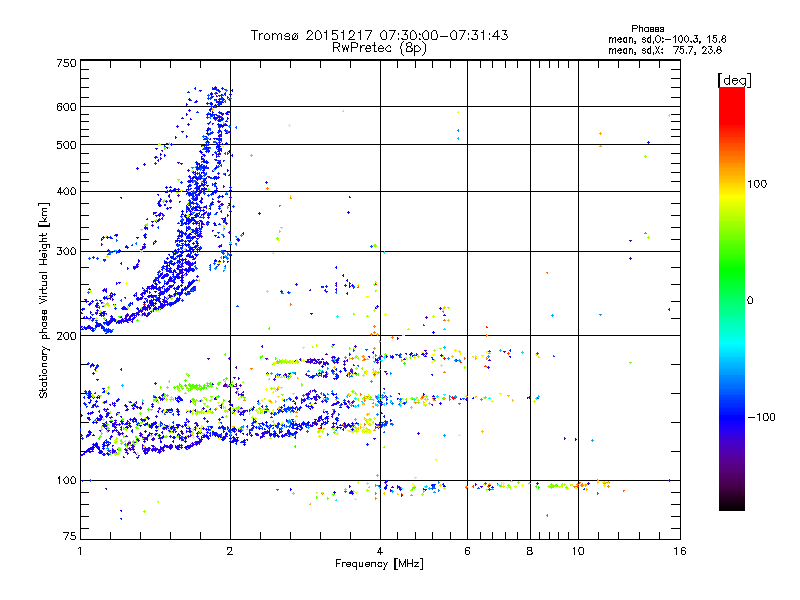Click the "Stationary phase Virtual Height [km]" axis title
This screenshot has width=800, height=600.
[44, 300]
